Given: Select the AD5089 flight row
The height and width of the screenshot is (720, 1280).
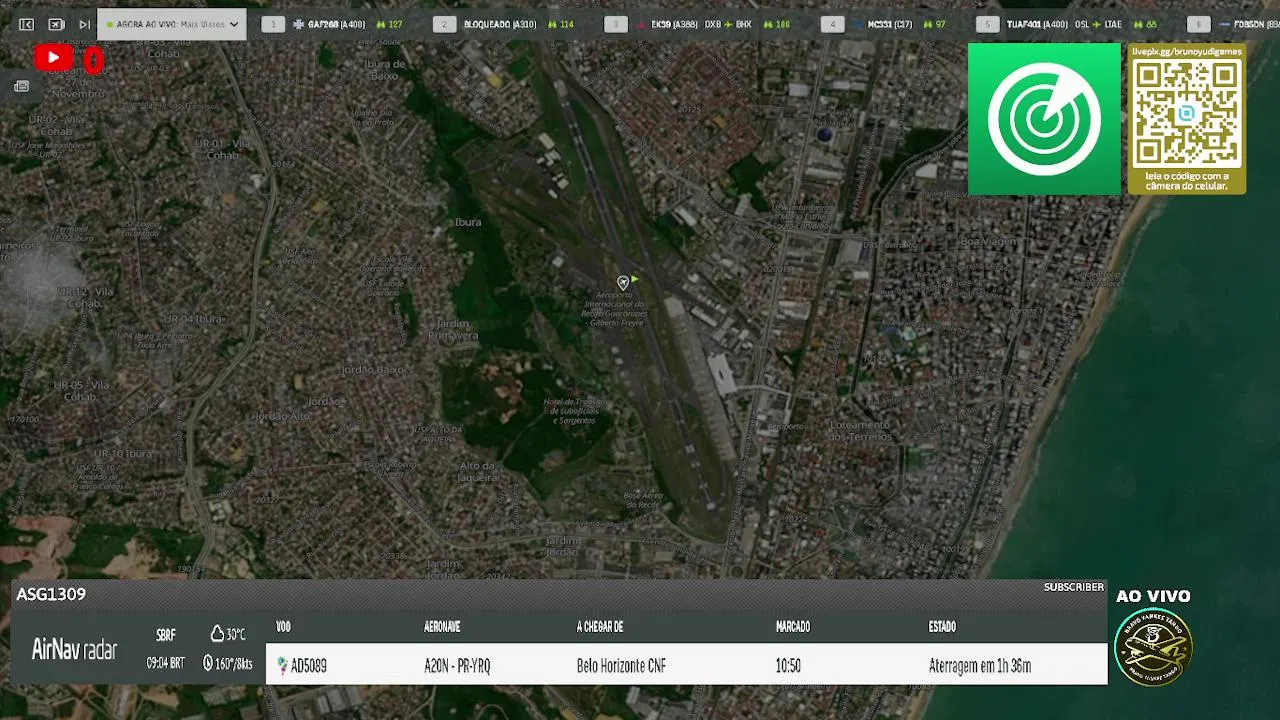Looking at the screenshot, I should pos(687,665).
